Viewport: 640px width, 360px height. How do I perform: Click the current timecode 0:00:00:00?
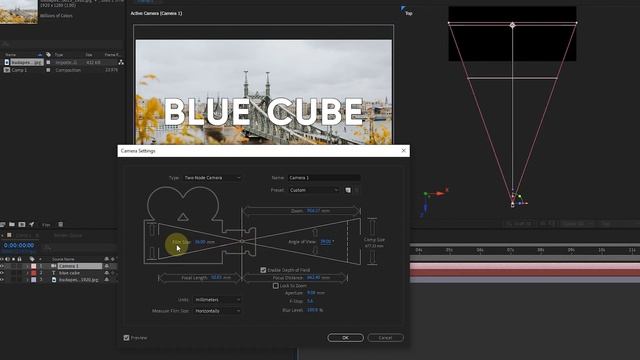click(19, 245)
